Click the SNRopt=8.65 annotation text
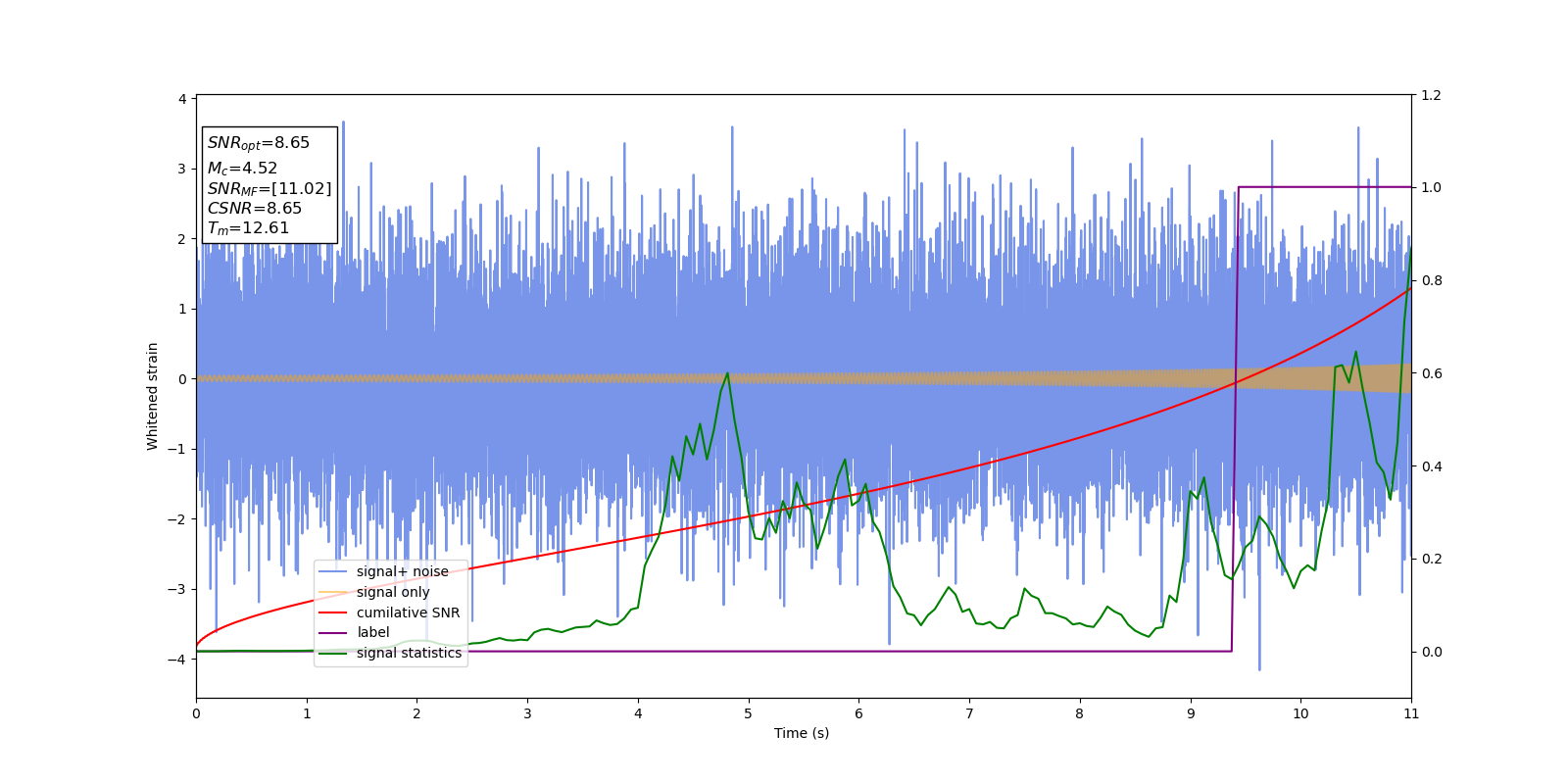This screenshot has width=1568, height=784. click(x=259, y=143)
